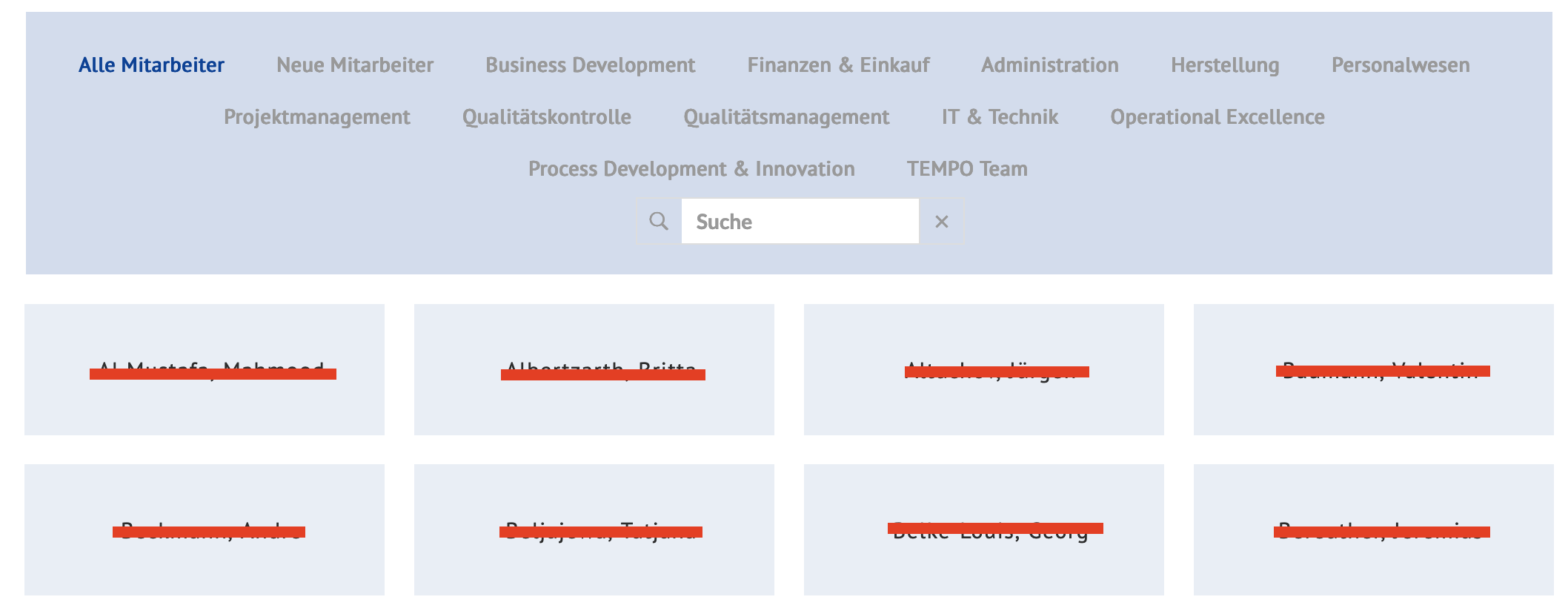Filter by Finanzen & Einkauf

pos(838,65)
